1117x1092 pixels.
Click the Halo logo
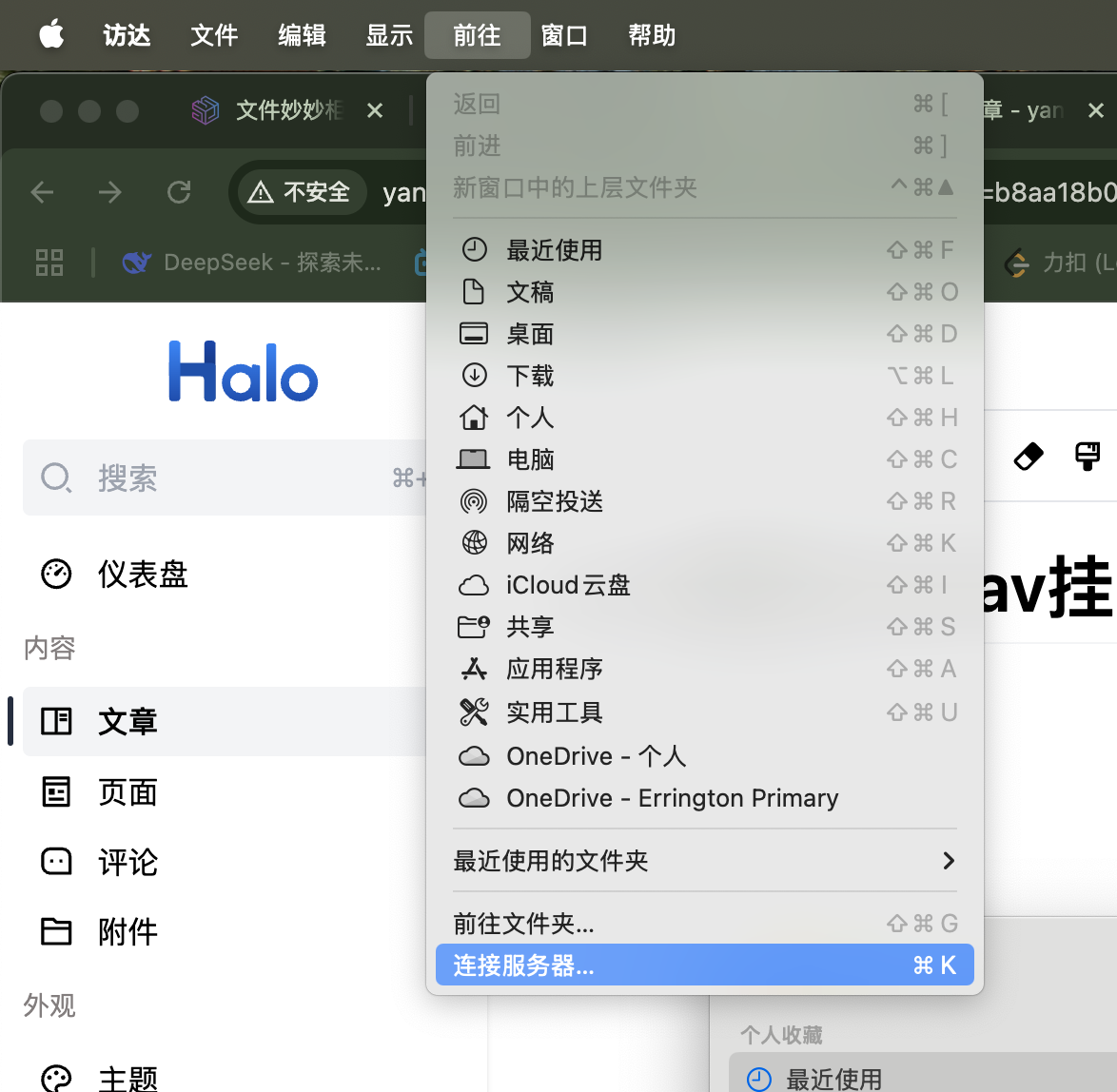(244, 371)
